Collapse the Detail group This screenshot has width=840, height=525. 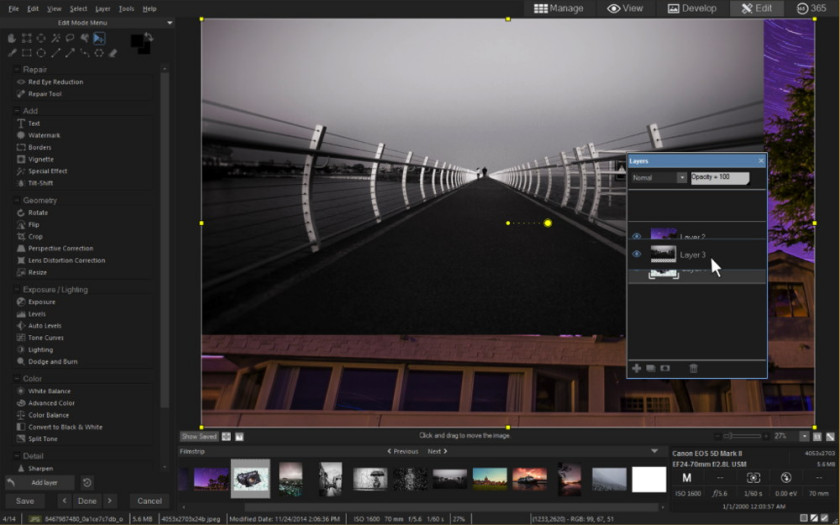(x=17, y=456)
